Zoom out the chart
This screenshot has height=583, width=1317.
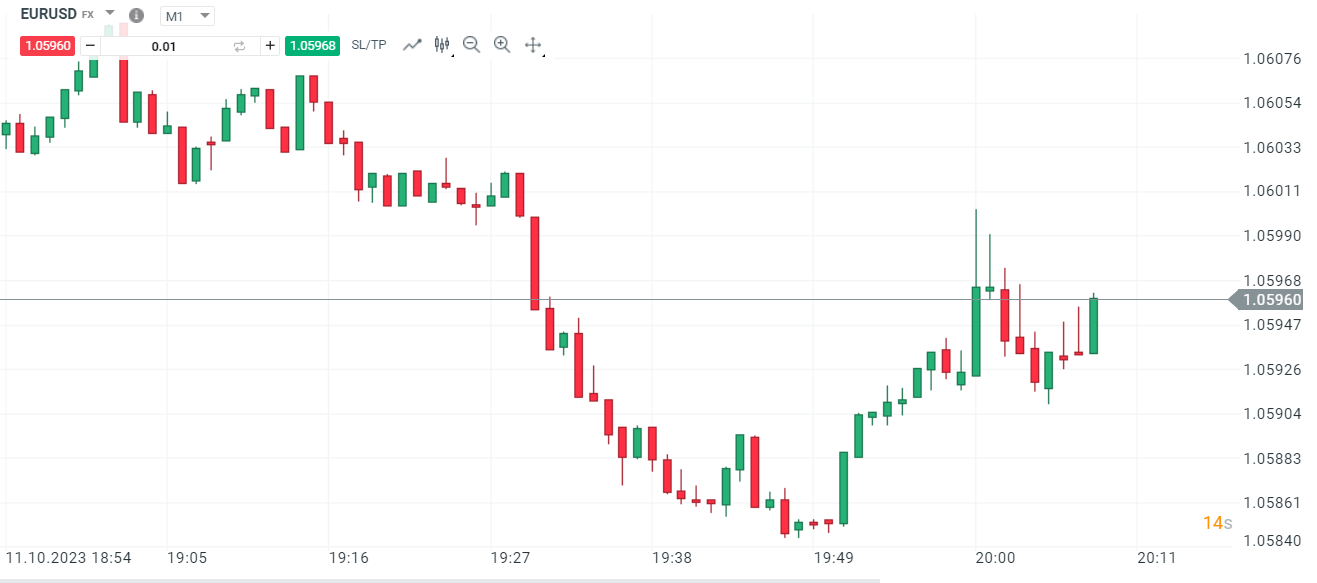(x=472, y=45)
